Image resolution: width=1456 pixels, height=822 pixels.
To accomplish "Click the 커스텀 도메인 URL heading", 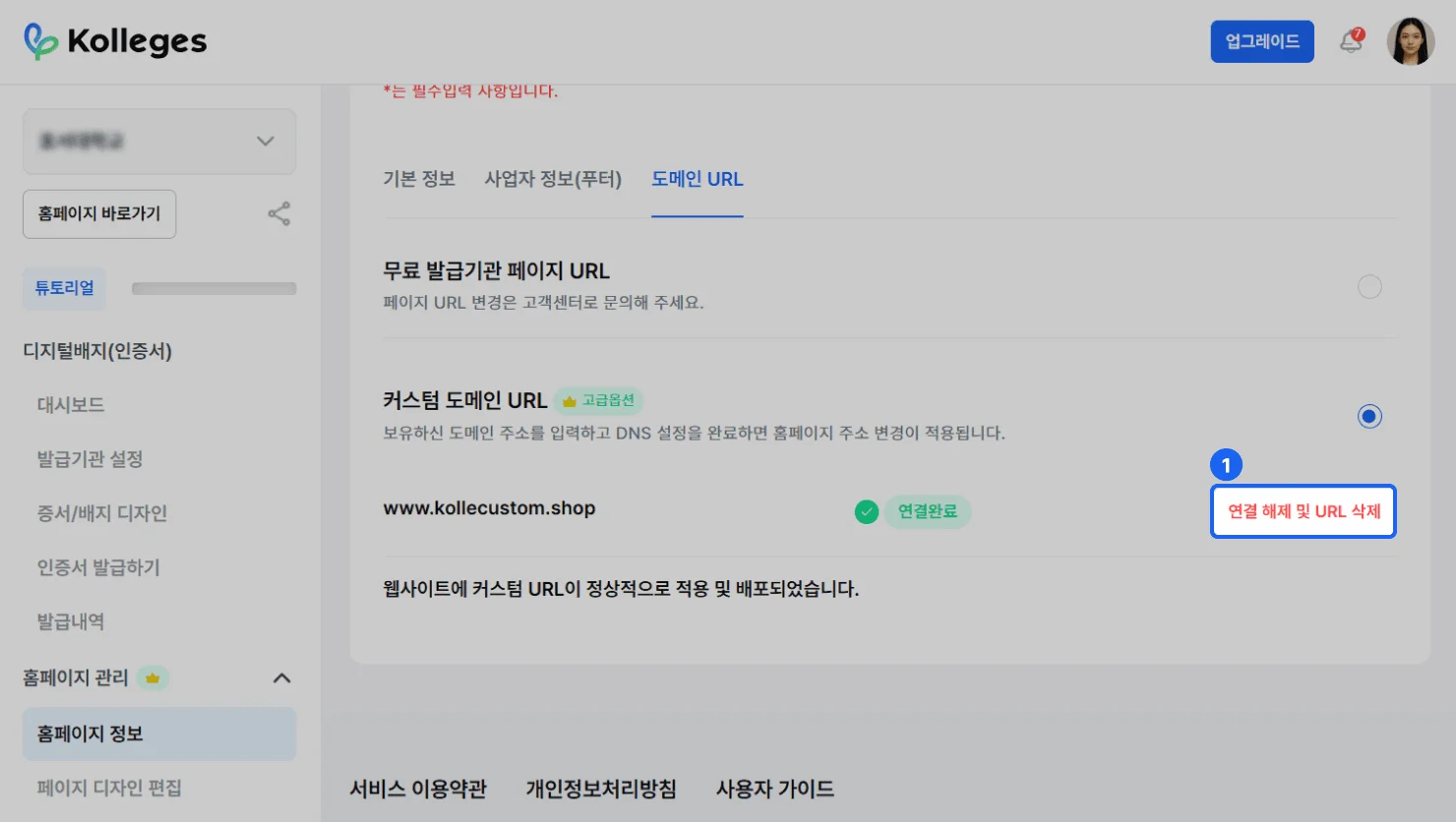I will [465, 401].
